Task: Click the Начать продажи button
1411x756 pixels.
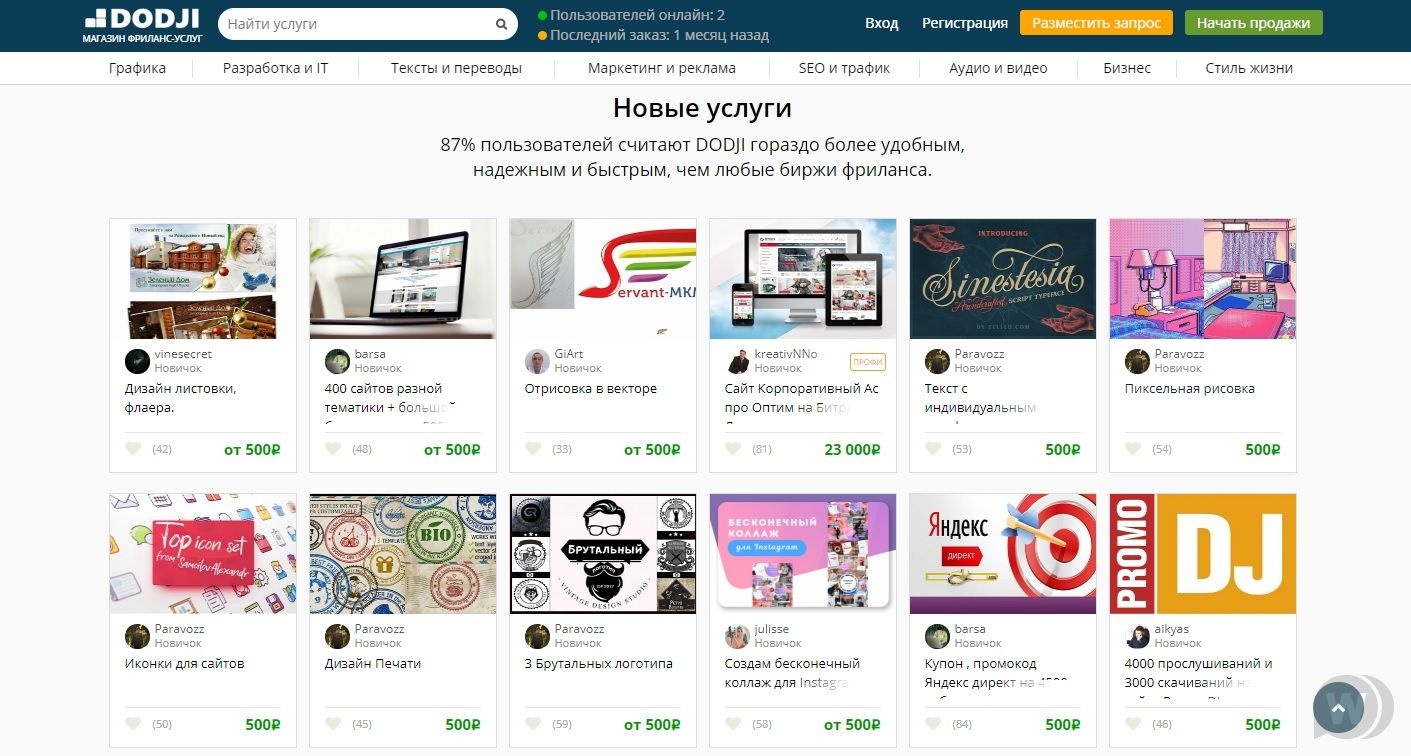Action: (x=1253, y=23)
